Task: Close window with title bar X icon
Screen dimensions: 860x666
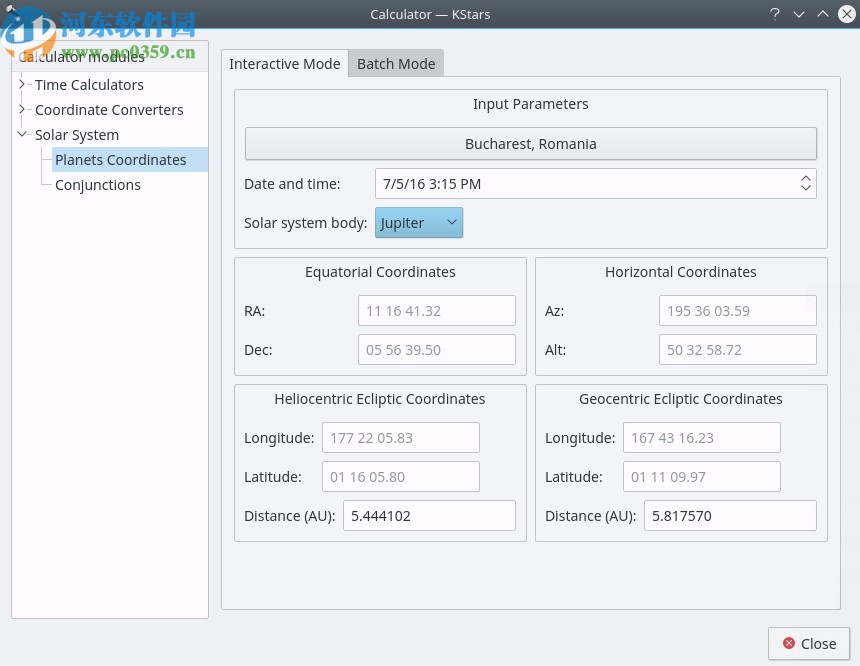Action: point(847,14)
